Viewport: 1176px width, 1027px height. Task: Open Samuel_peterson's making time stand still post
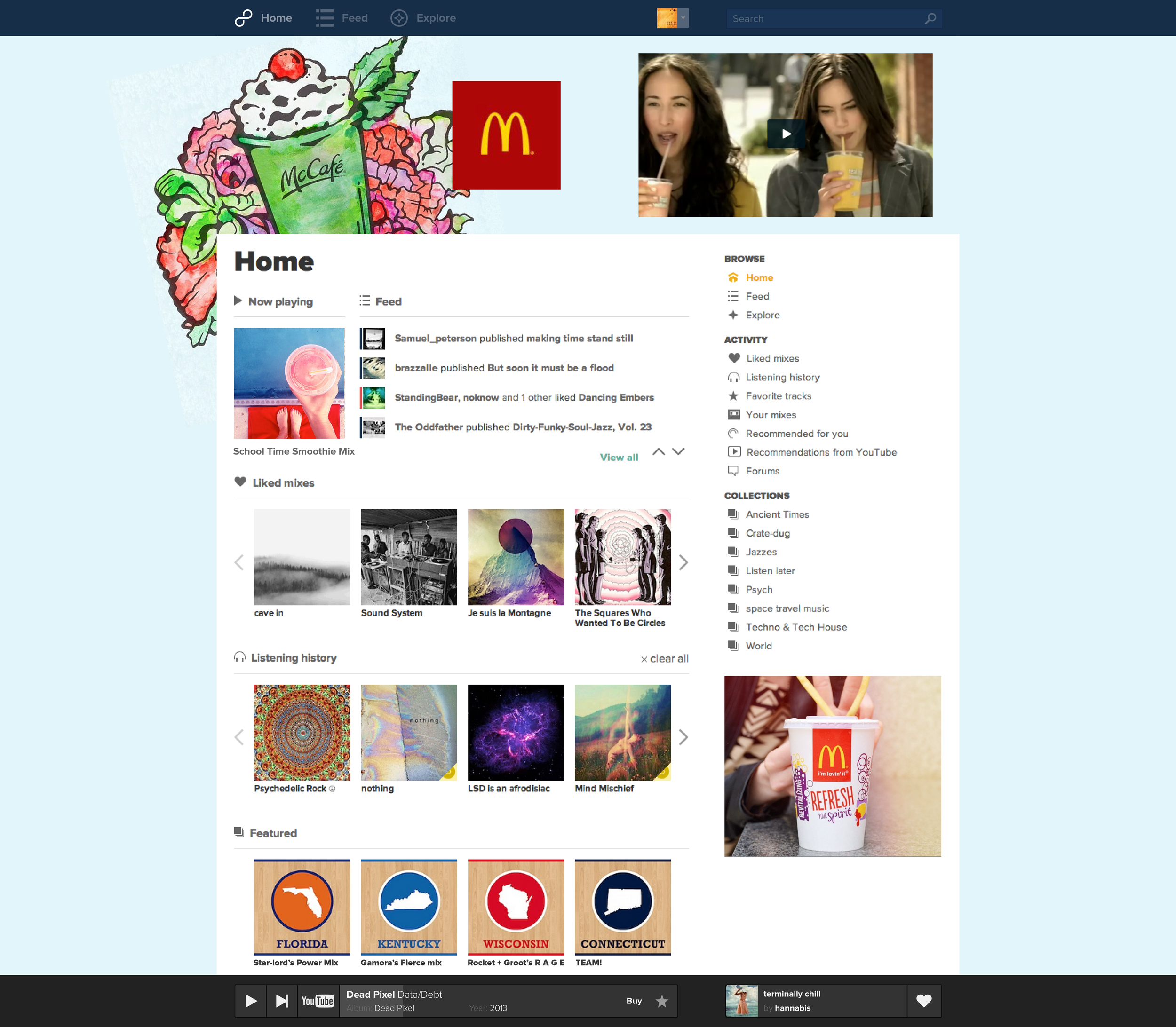pos(514,339)
